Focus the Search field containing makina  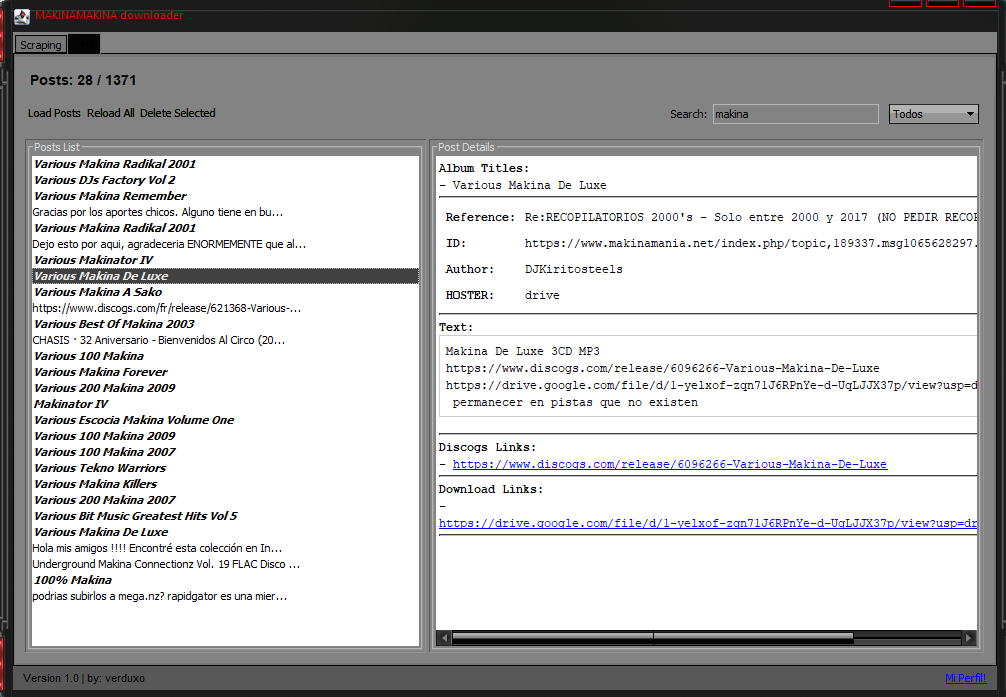point(795,114)
